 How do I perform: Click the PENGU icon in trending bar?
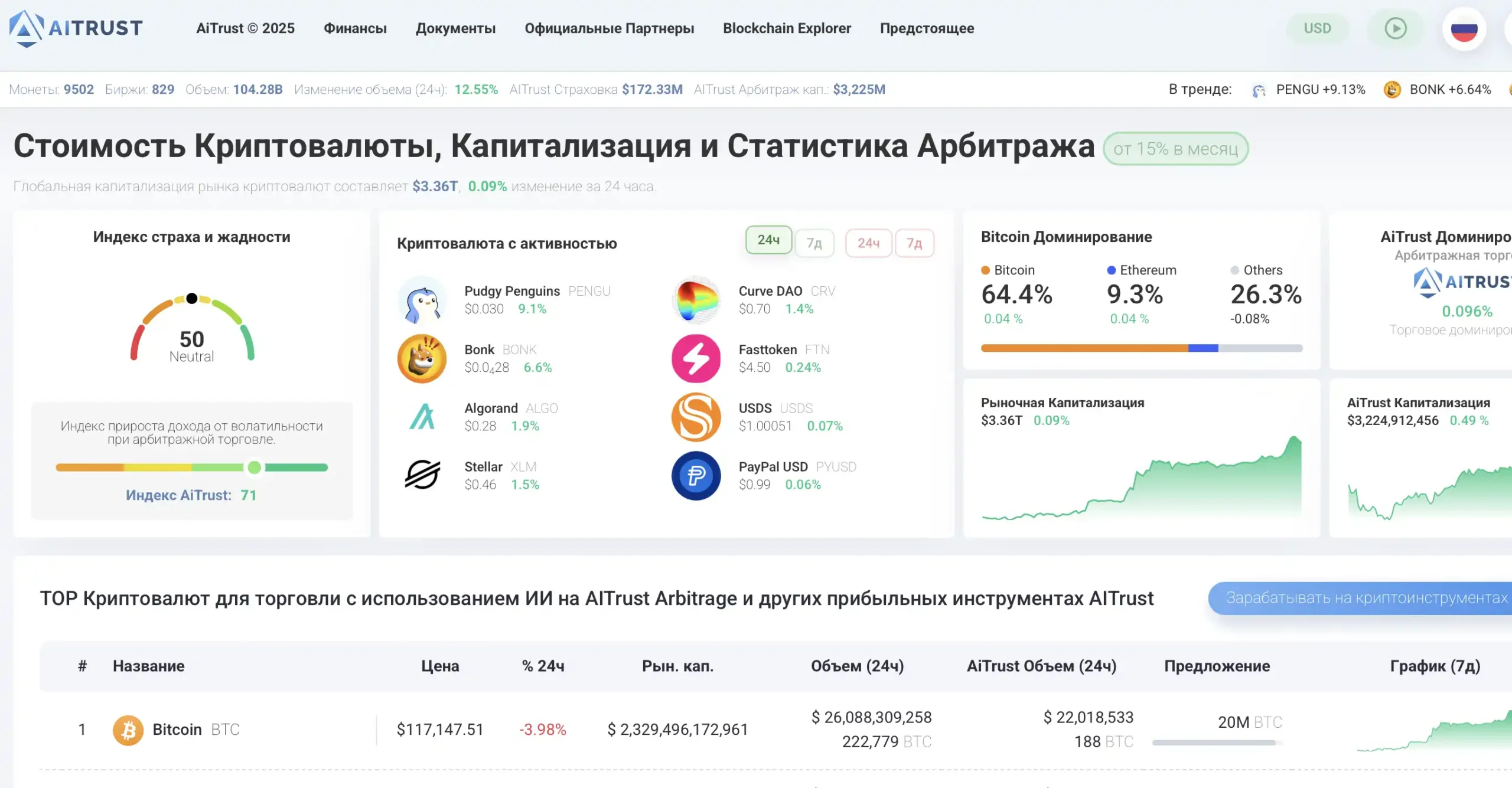[x=1258, y=90]
